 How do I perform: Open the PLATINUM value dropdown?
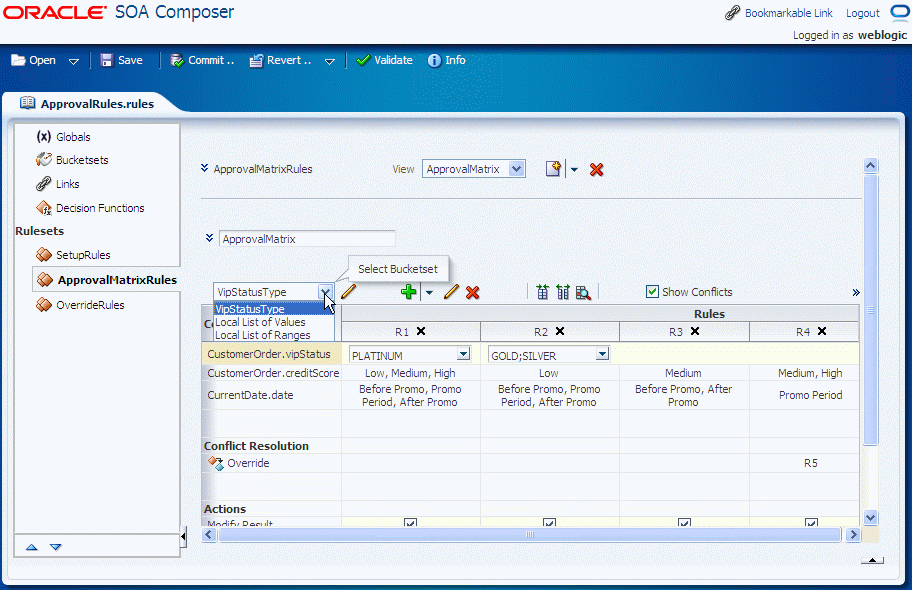click(464, 354)
